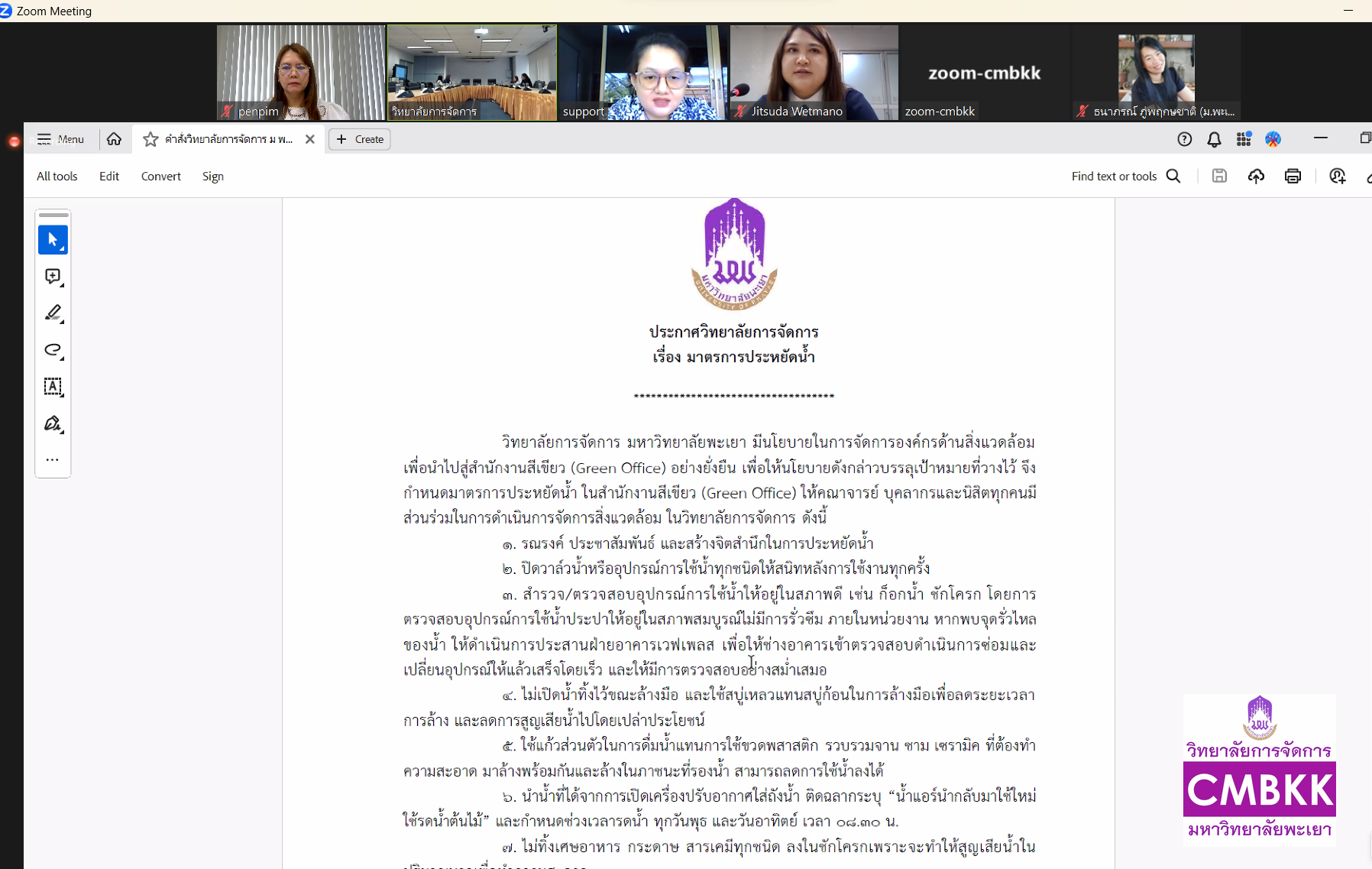
Task: Click the Create button
Action: pyautogui.click(x=360, y=139)
